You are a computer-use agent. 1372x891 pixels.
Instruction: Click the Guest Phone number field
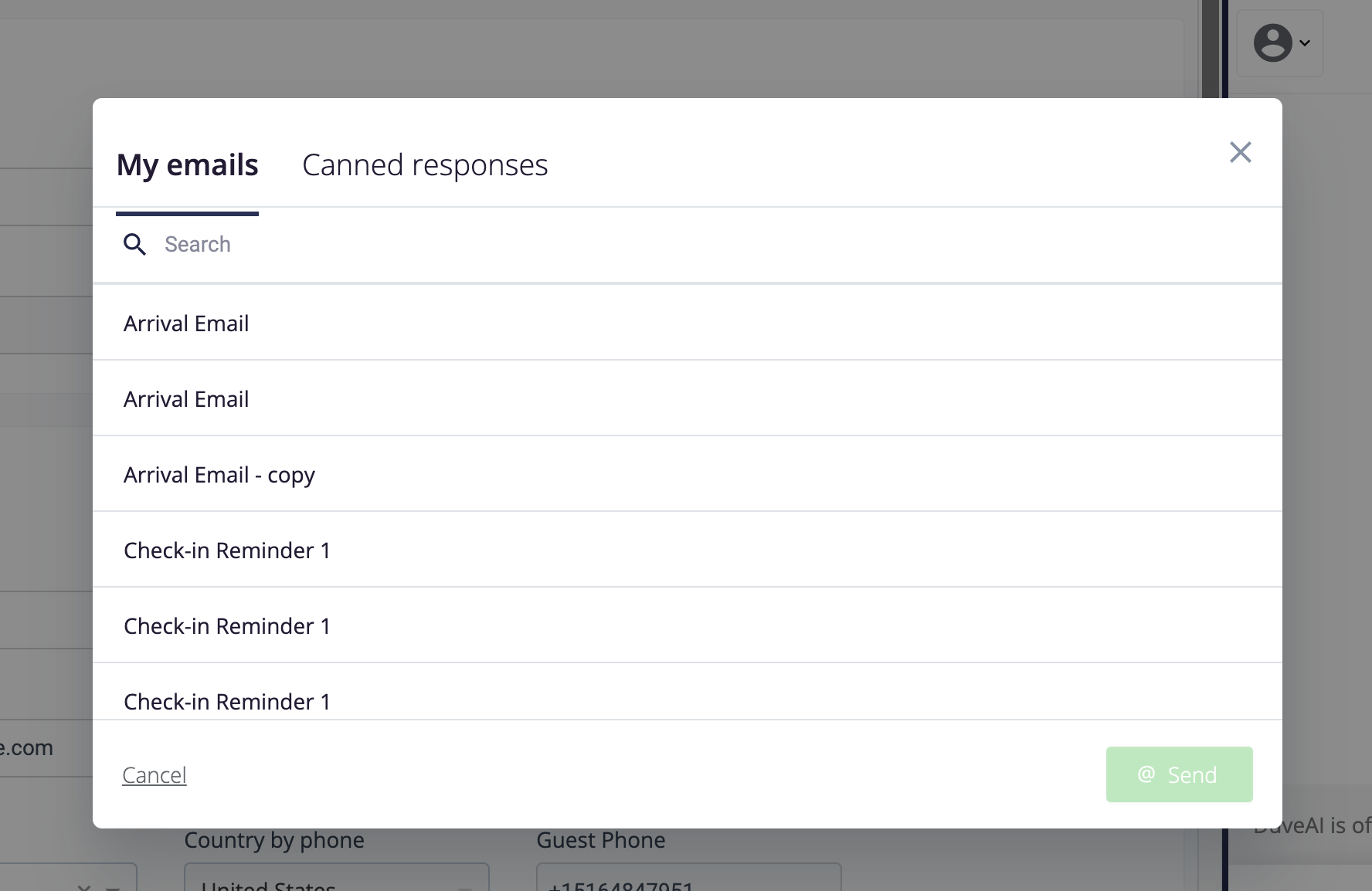tap(688, 879)
